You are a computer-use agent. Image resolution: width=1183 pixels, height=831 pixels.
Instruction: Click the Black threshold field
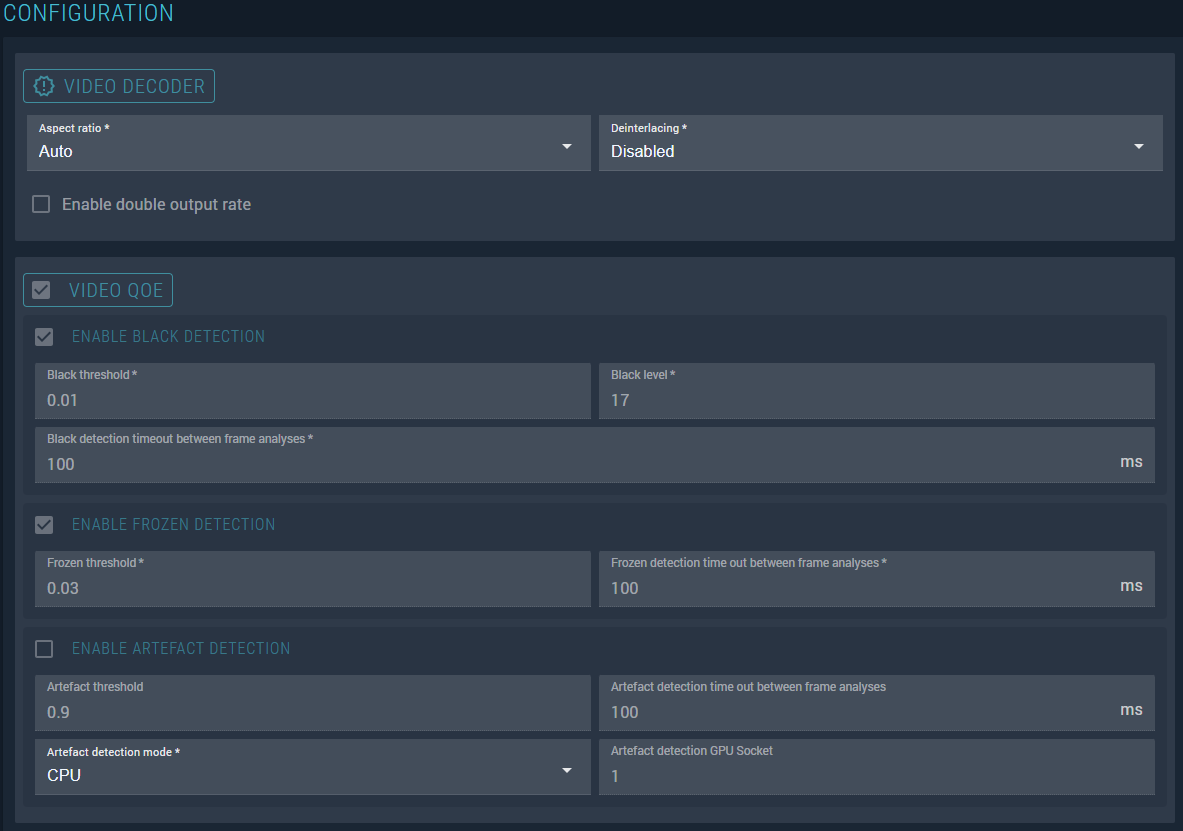pos(312,400)
